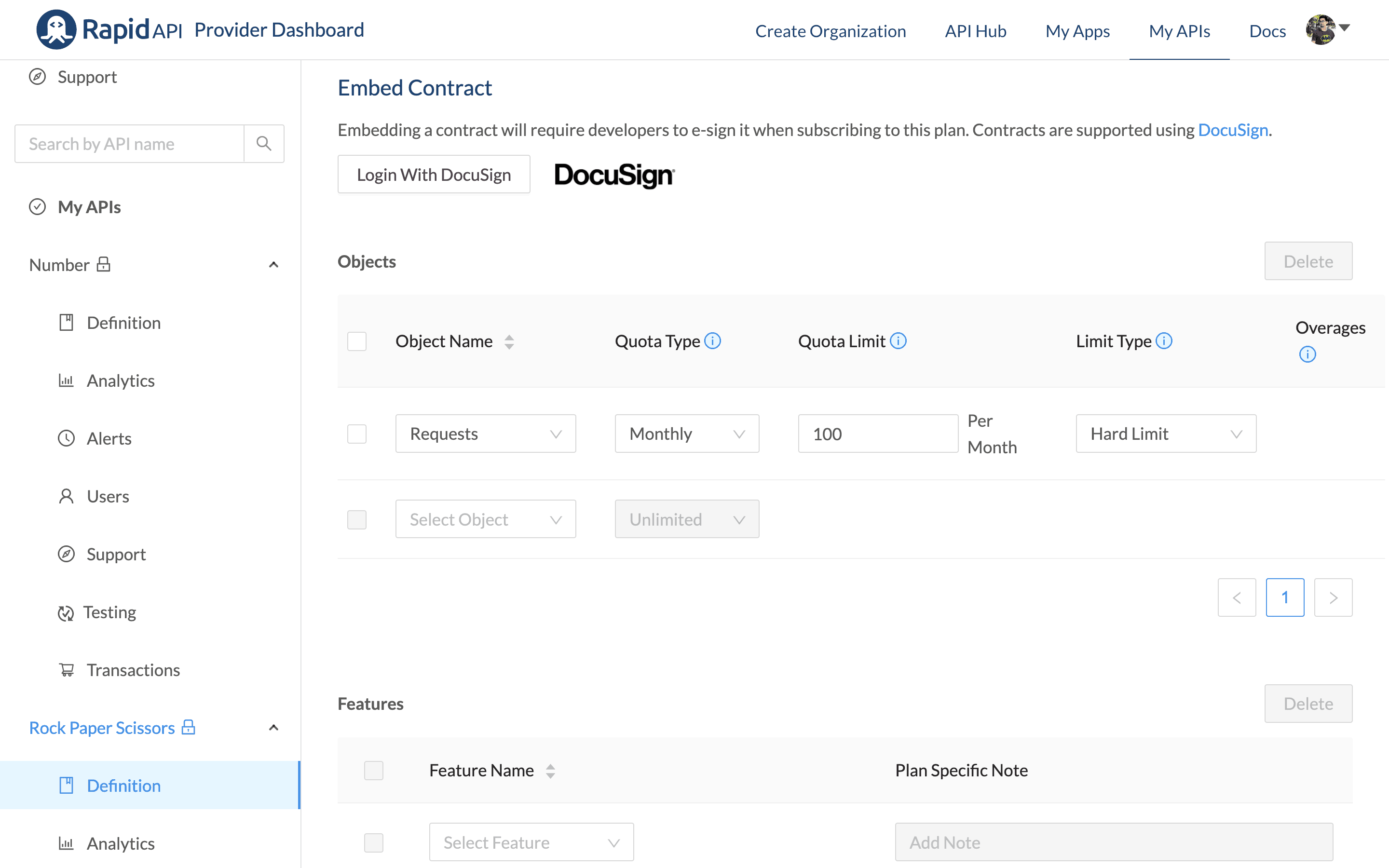Click the search magnifier icon
Screen dimensions: 1389x868
tap(264, 144)
